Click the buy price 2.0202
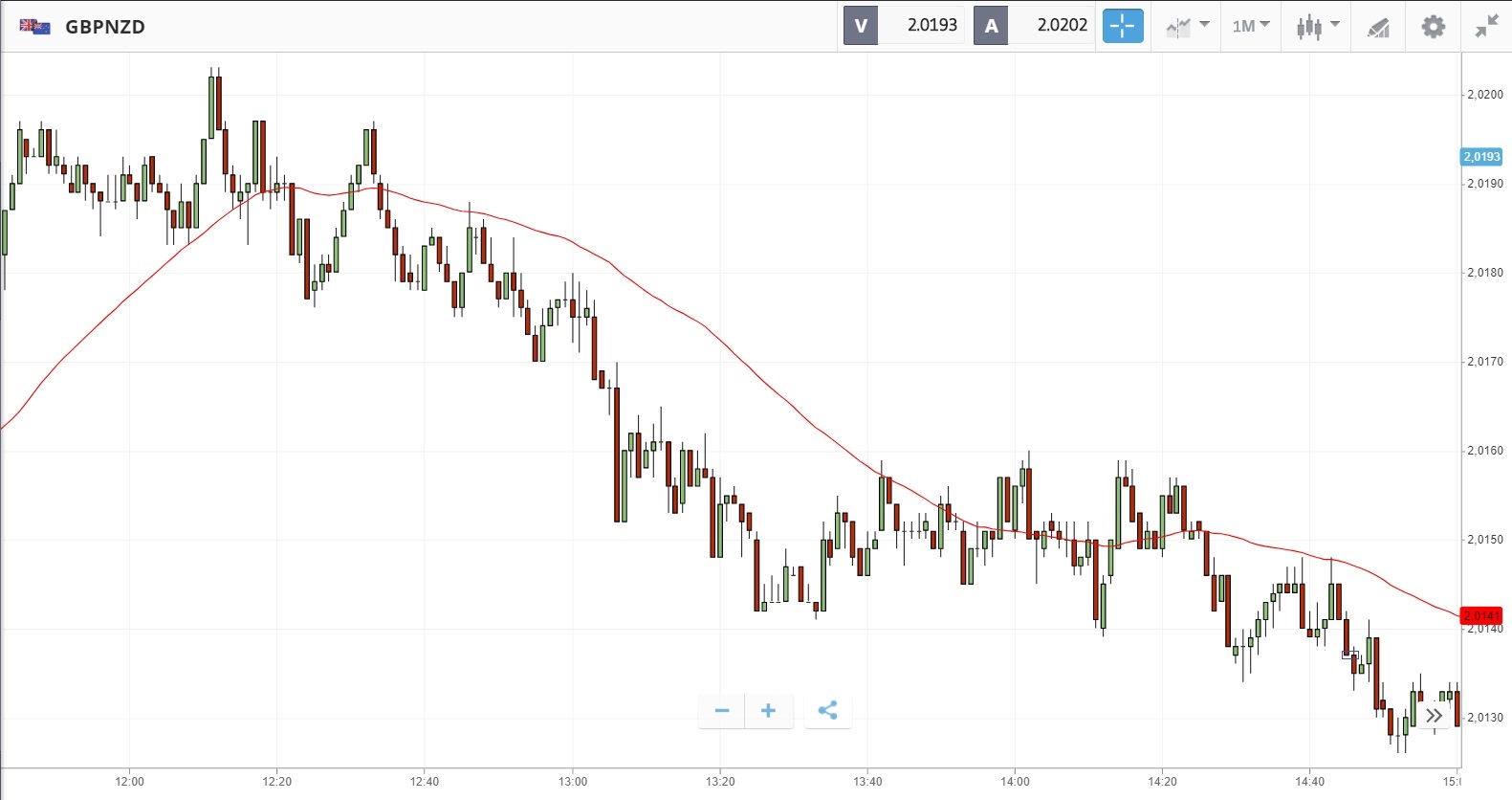Image resolution: width=1512 pixels, height=800 pixels. 1062,26
